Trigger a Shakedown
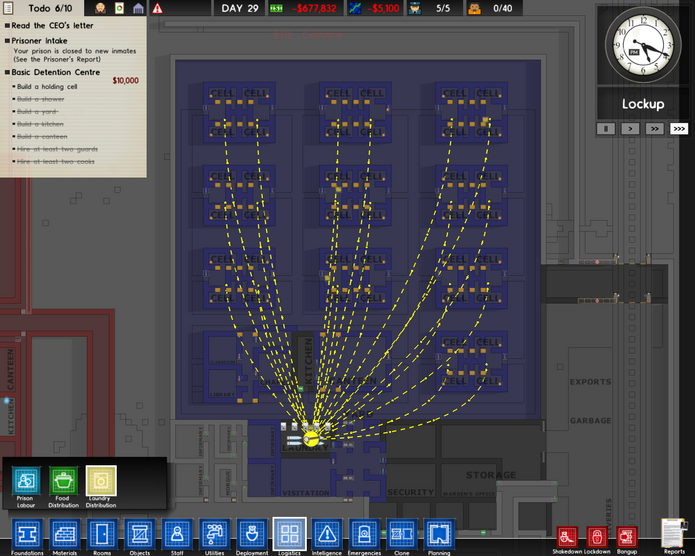 567,537
